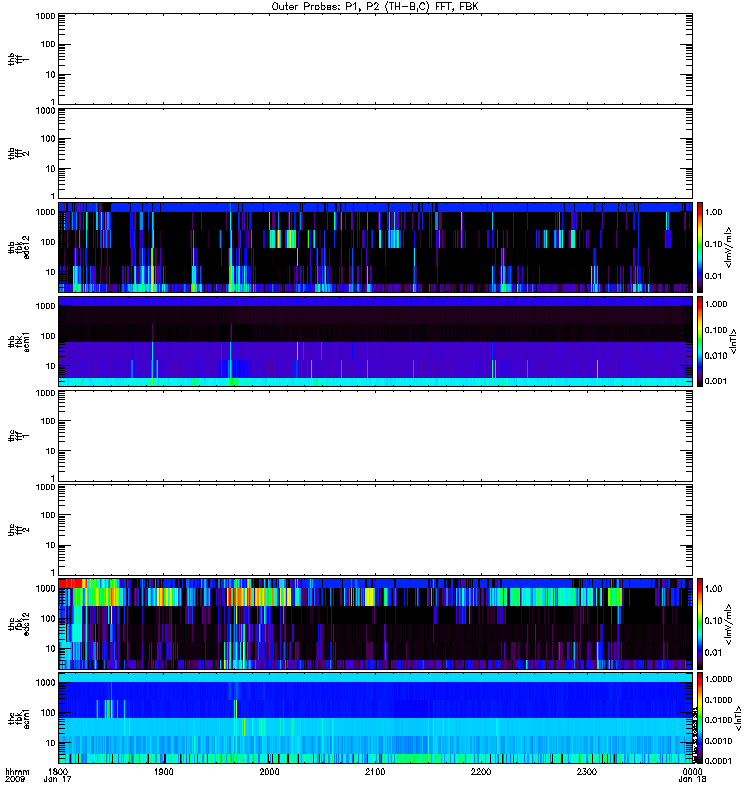Click the top thb fff 1 axis title
The height and width of the screenshot is (800, 750).
tap(18, 59)
